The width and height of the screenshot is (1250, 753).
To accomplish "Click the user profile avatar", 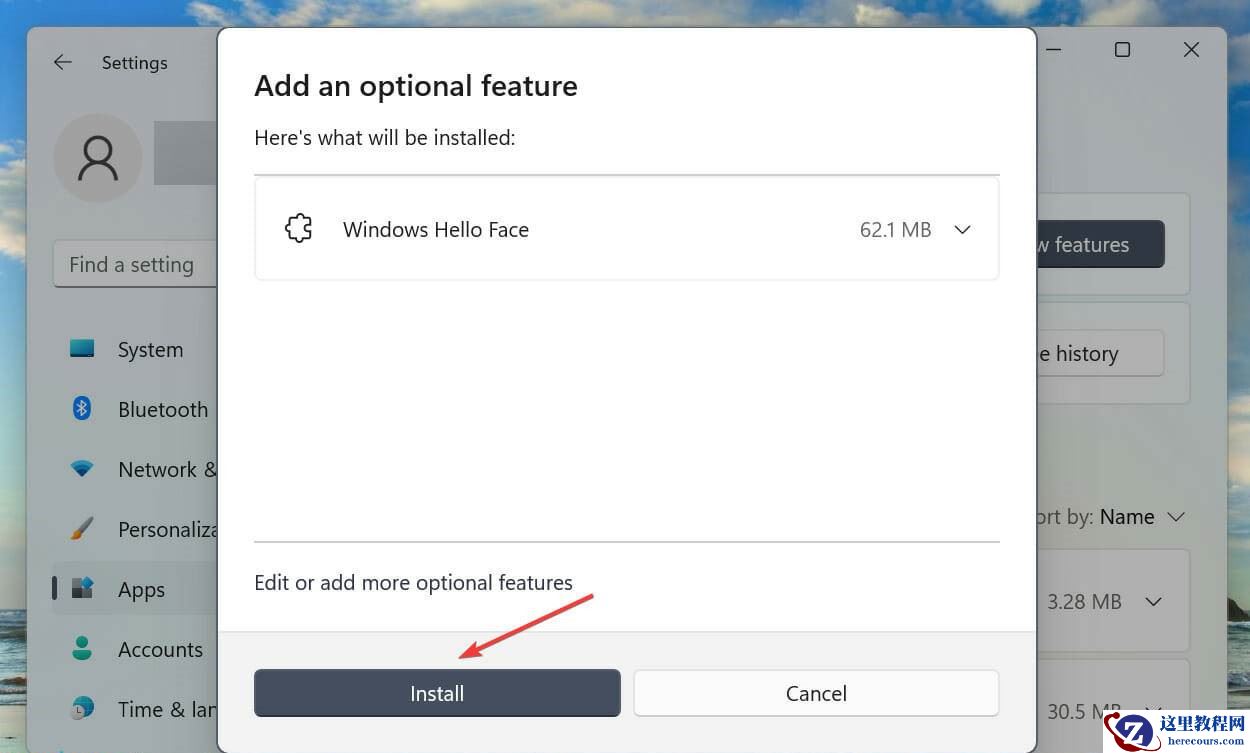I will click(x=97, y=158).
